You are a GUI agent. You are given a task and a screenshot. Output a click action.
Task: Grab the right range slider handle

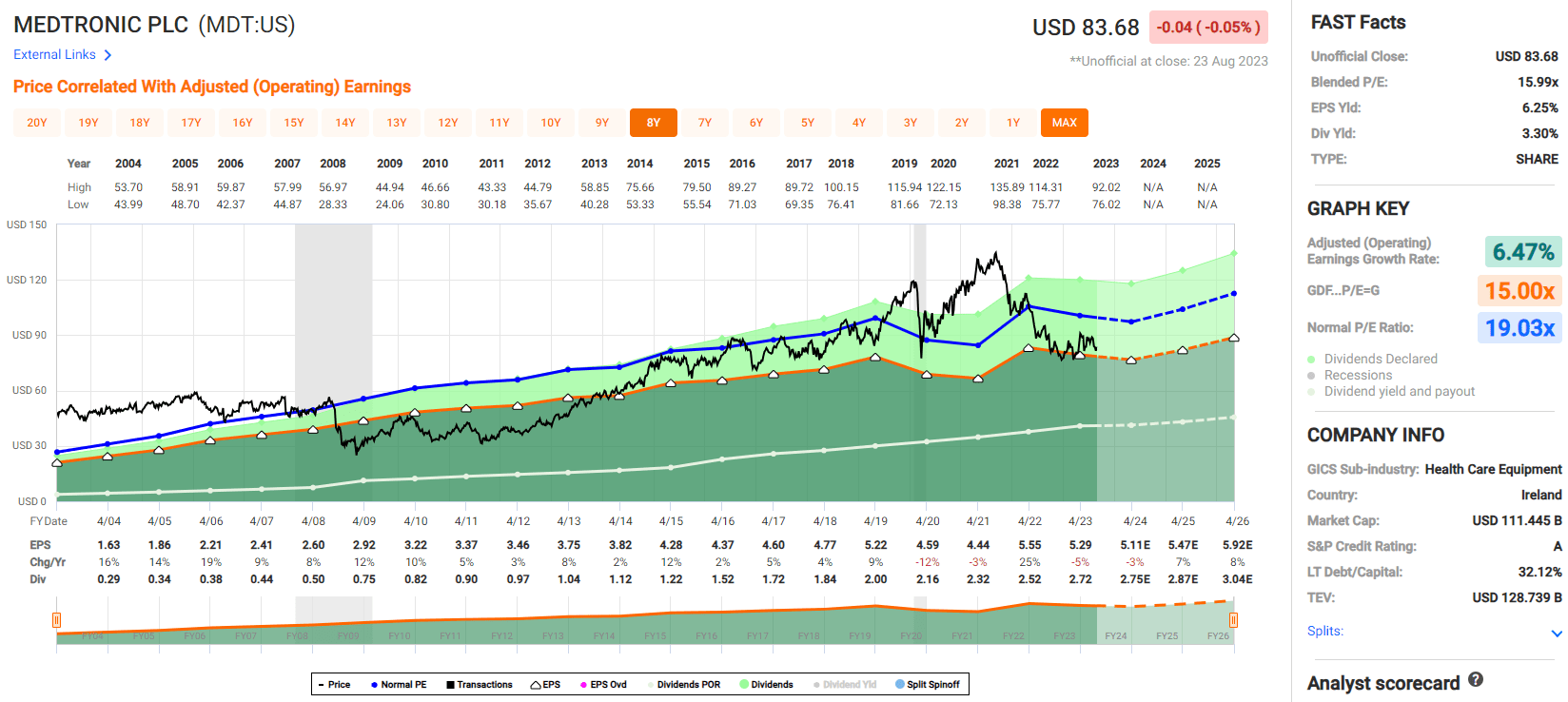point(1234,620)
